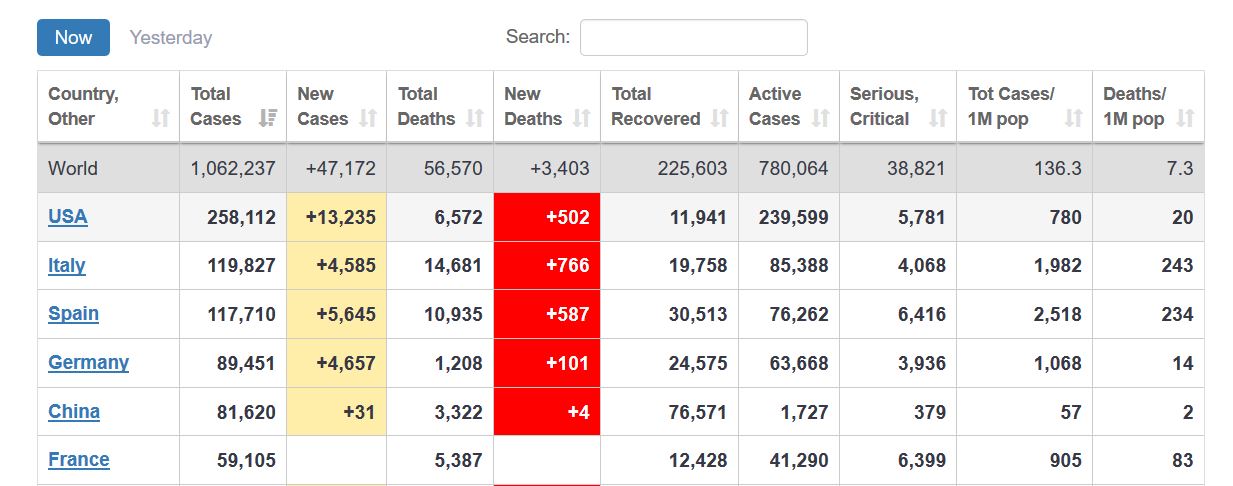Sort table by New Cases arrows

367,119
